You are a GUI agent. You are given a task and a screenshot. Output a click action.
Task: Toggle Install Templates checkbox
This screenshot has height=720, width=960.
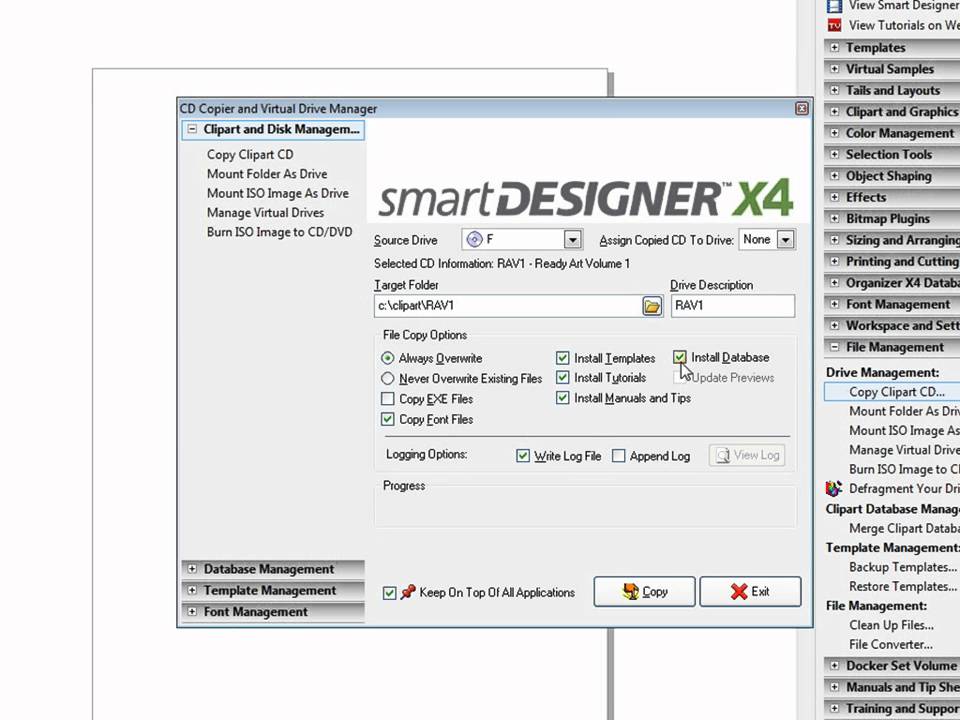coord(563,358)
